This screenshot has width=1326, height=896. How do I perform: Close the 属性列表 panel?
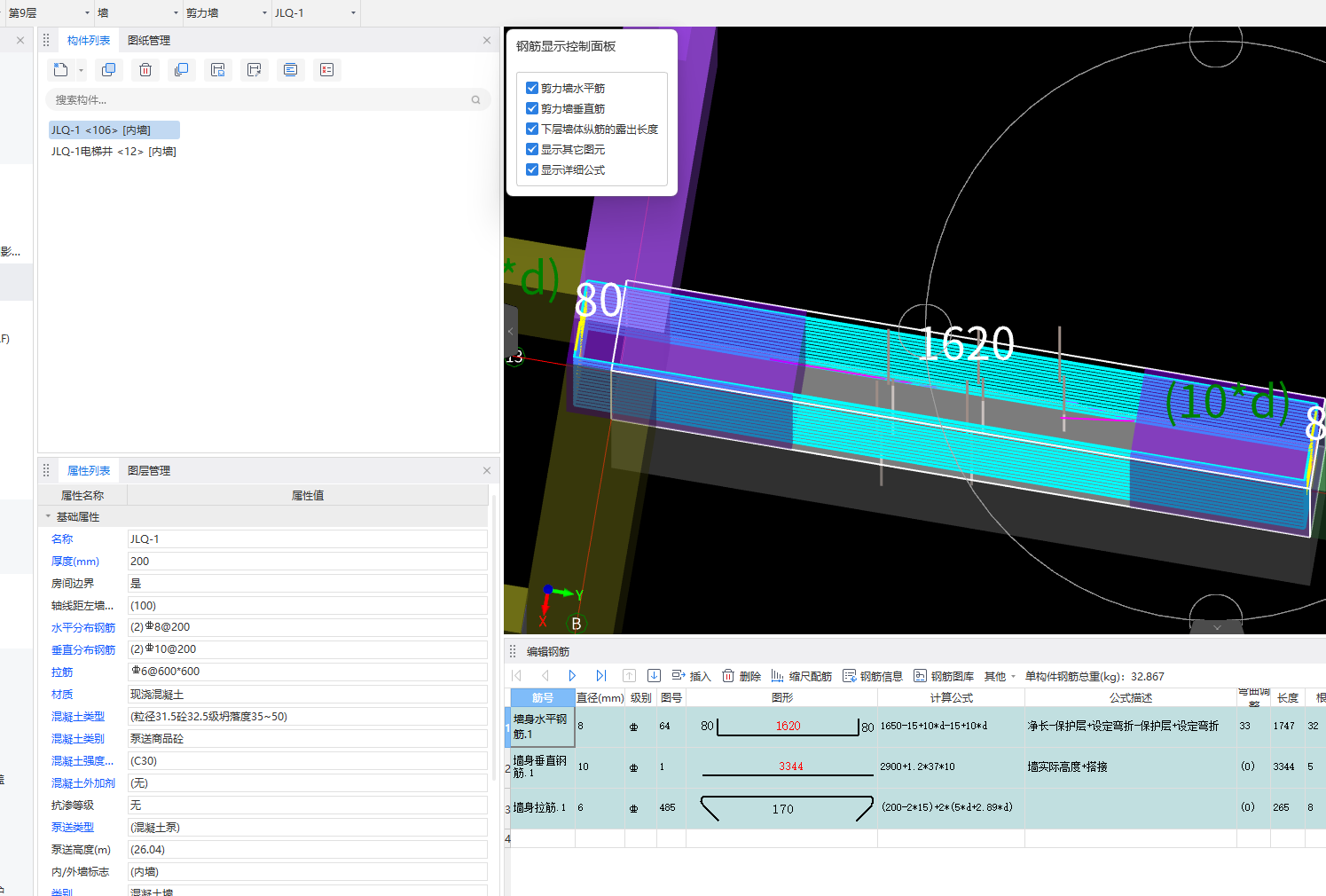487,470
